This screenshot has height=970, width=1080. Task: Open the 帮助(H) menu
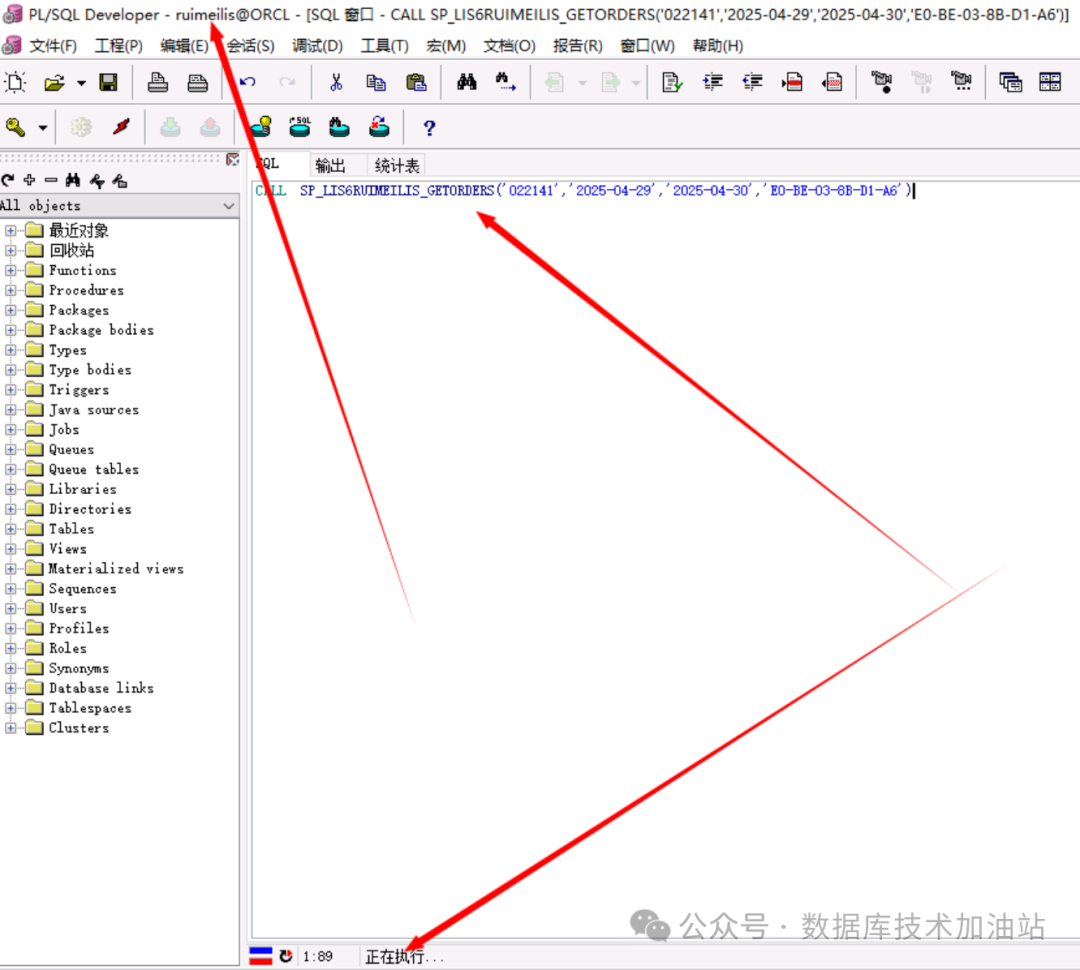tap(718, 46)
